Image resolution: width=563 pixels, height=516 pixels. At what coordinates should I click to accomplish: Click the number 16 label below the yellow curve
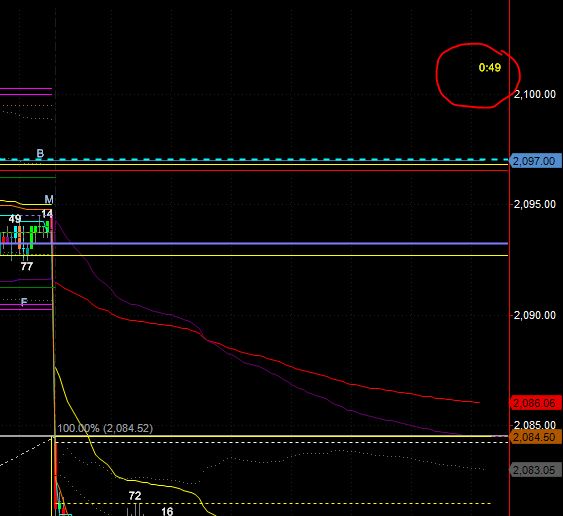pos(167,511)
